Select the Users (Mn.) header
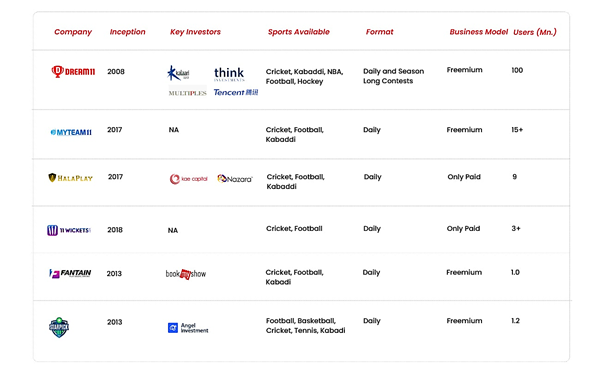Screen dimensions: 602x369 [x=535, y=32]
